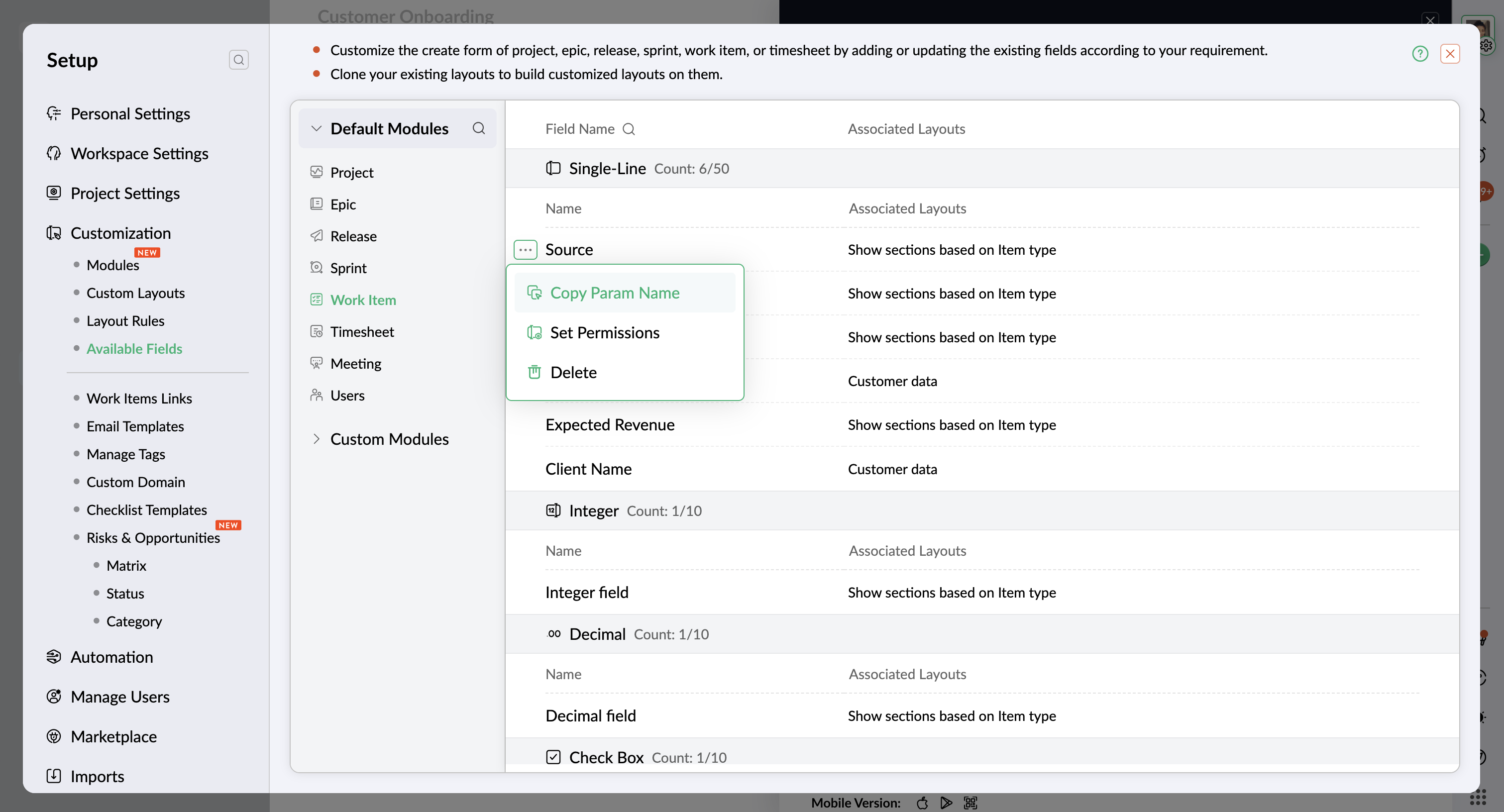The width and height of the screenshot is (1504, 812).
Task: Expand the Custom Modules section
Action: (x=316, y=439)
